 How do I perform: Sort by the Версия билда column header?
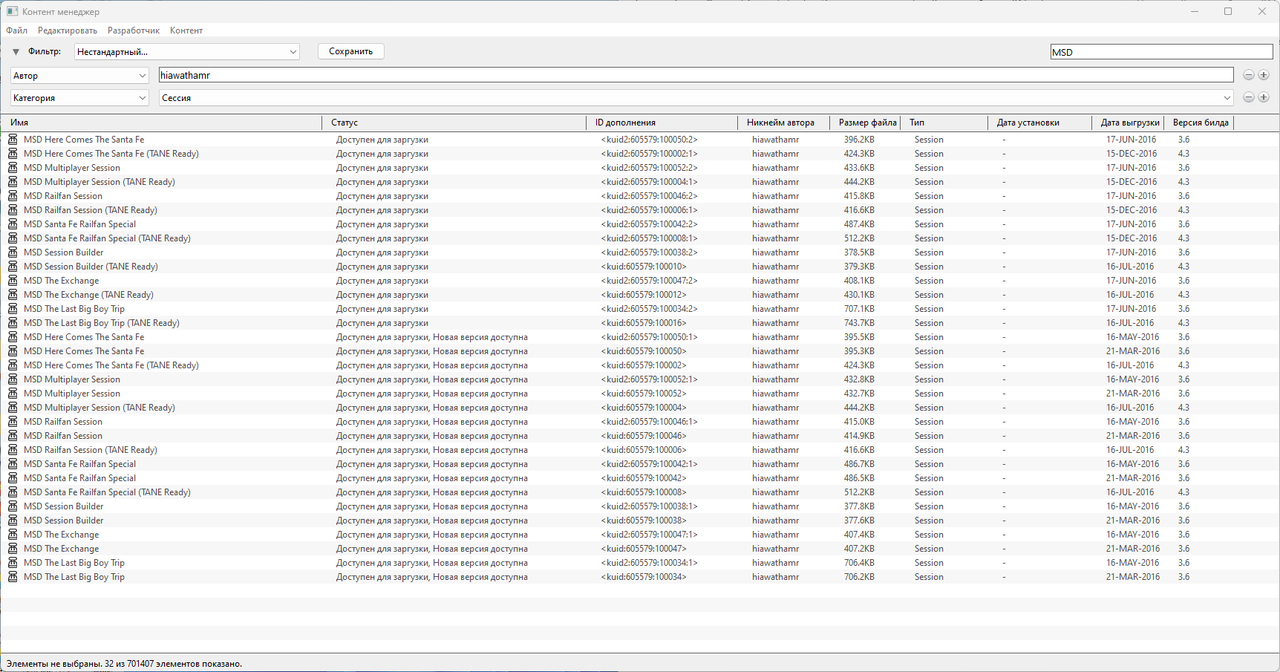tap(1201, 123)
